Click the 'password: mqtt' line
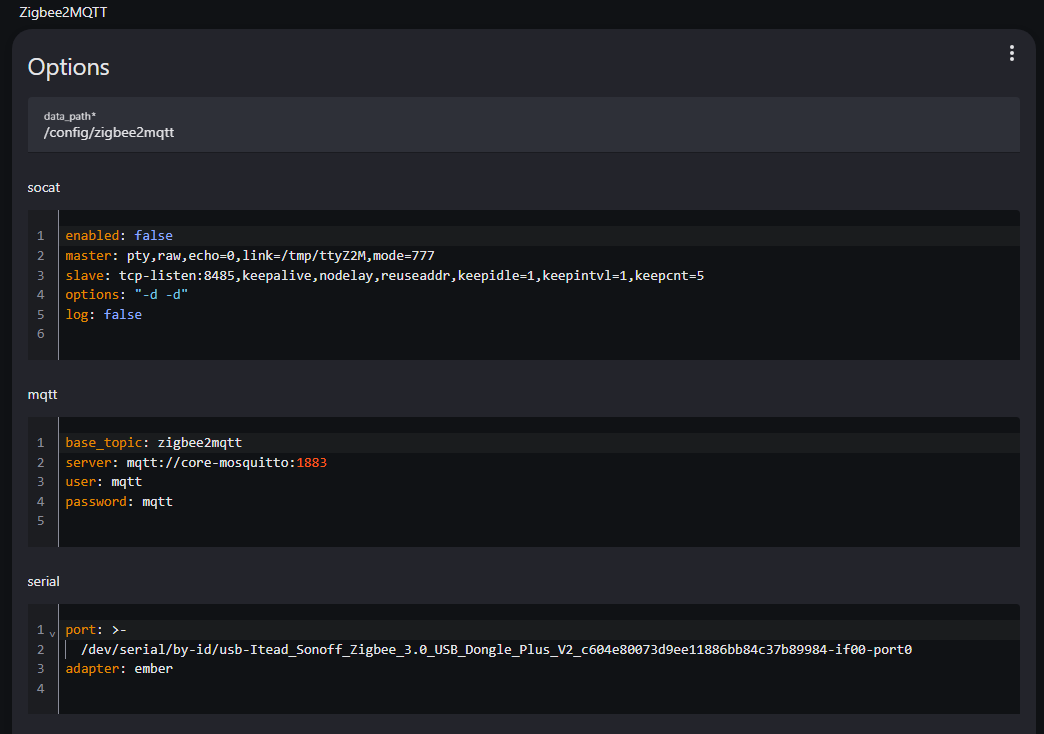 (x=119, y=502)
